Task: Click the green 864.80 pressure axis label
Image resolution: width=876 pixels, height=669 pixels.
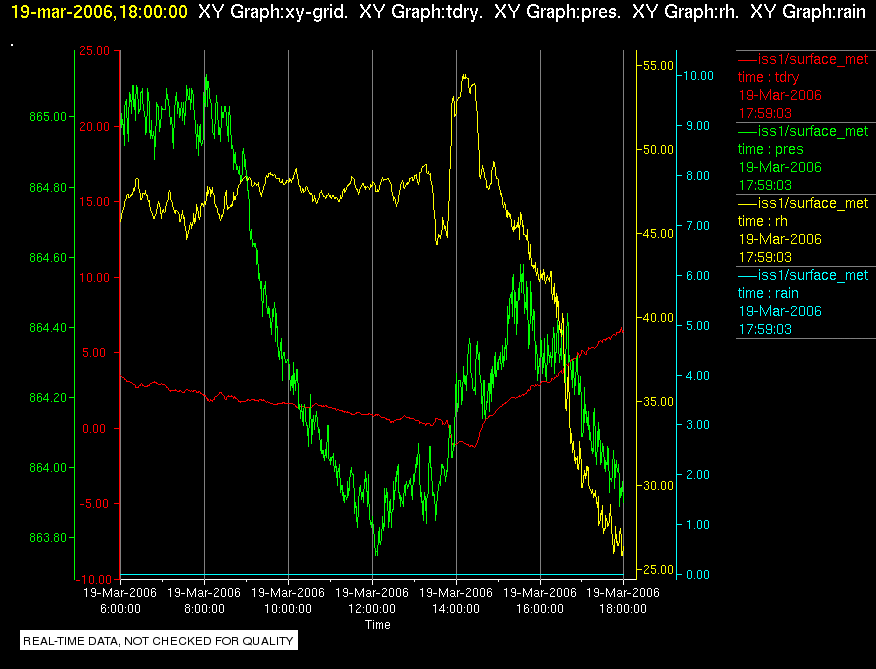Action: pyautogui.click(x=47, y=188)
